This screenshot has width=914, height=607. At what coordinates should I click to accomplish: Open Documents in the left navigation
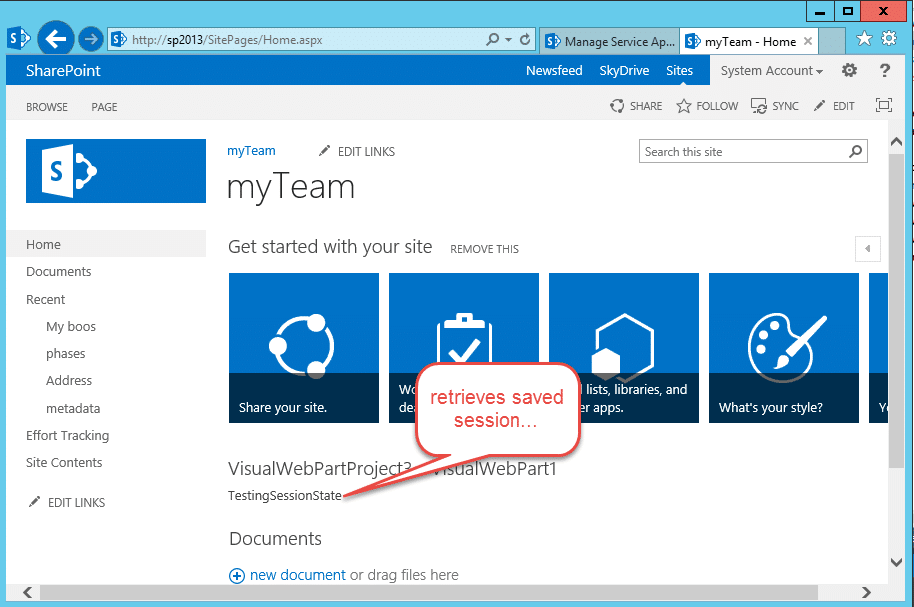coord(58,272)
